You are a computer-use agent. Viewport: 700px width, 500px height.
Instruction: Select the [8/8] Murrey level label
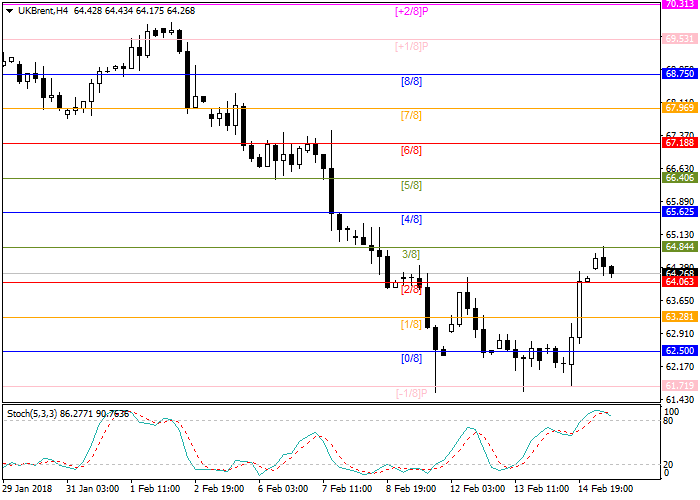(411, 81)
